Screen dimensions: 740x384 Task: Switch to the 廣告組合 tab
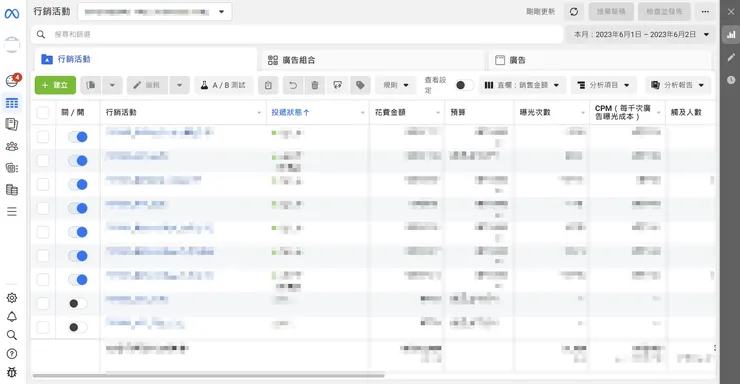pyautogui.click(x=373, y=60)
